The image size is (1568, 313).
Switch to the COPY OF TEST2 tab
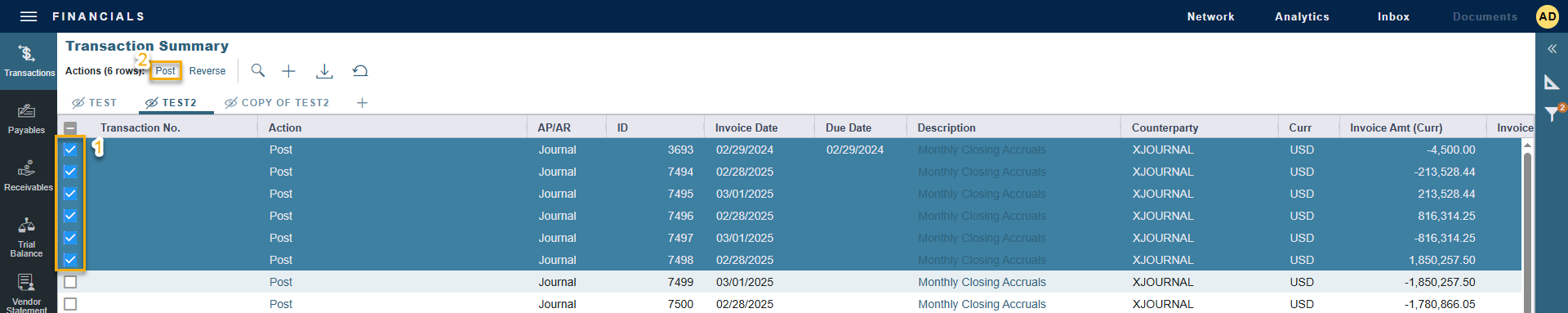click(x=277, y=103)
